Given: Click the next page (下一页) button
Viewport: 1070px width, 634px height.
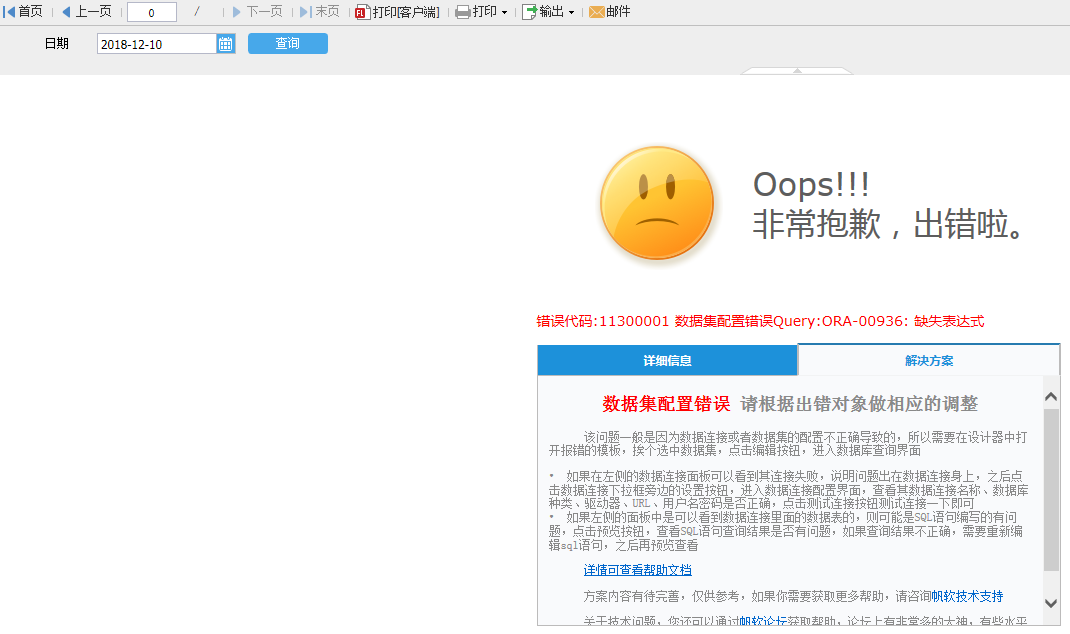Looking at the screenshot, I should [x=257, y=12].
